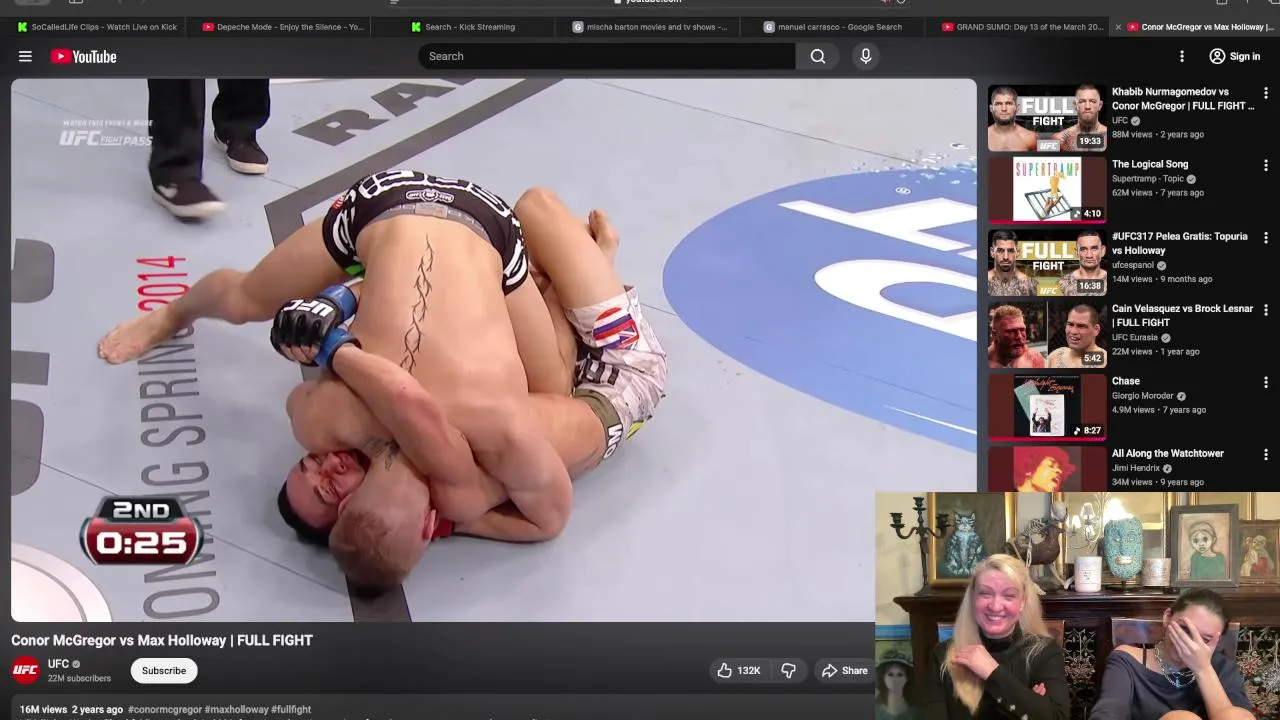
Task: Go to the YouTube home logo
Action: (83, 56)
